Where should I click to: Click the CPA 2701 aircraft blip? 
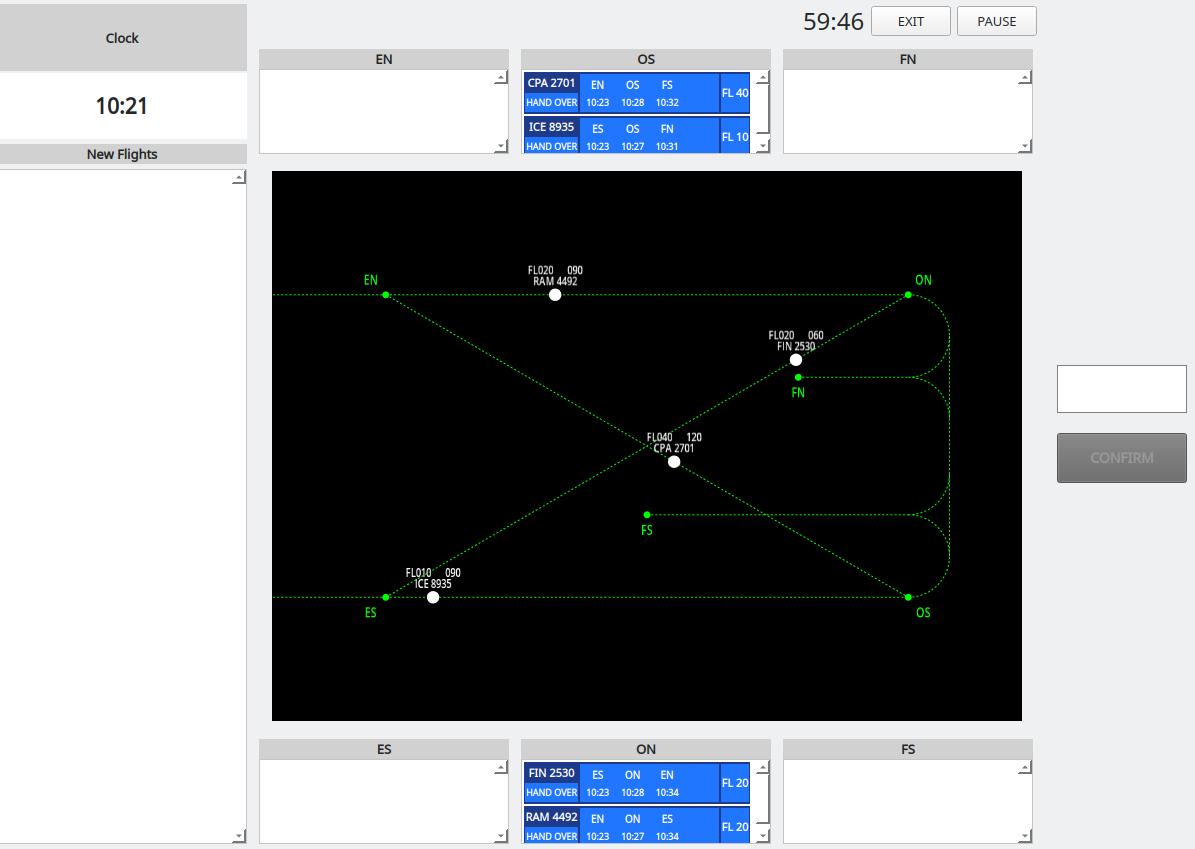[x=674, y=461]
